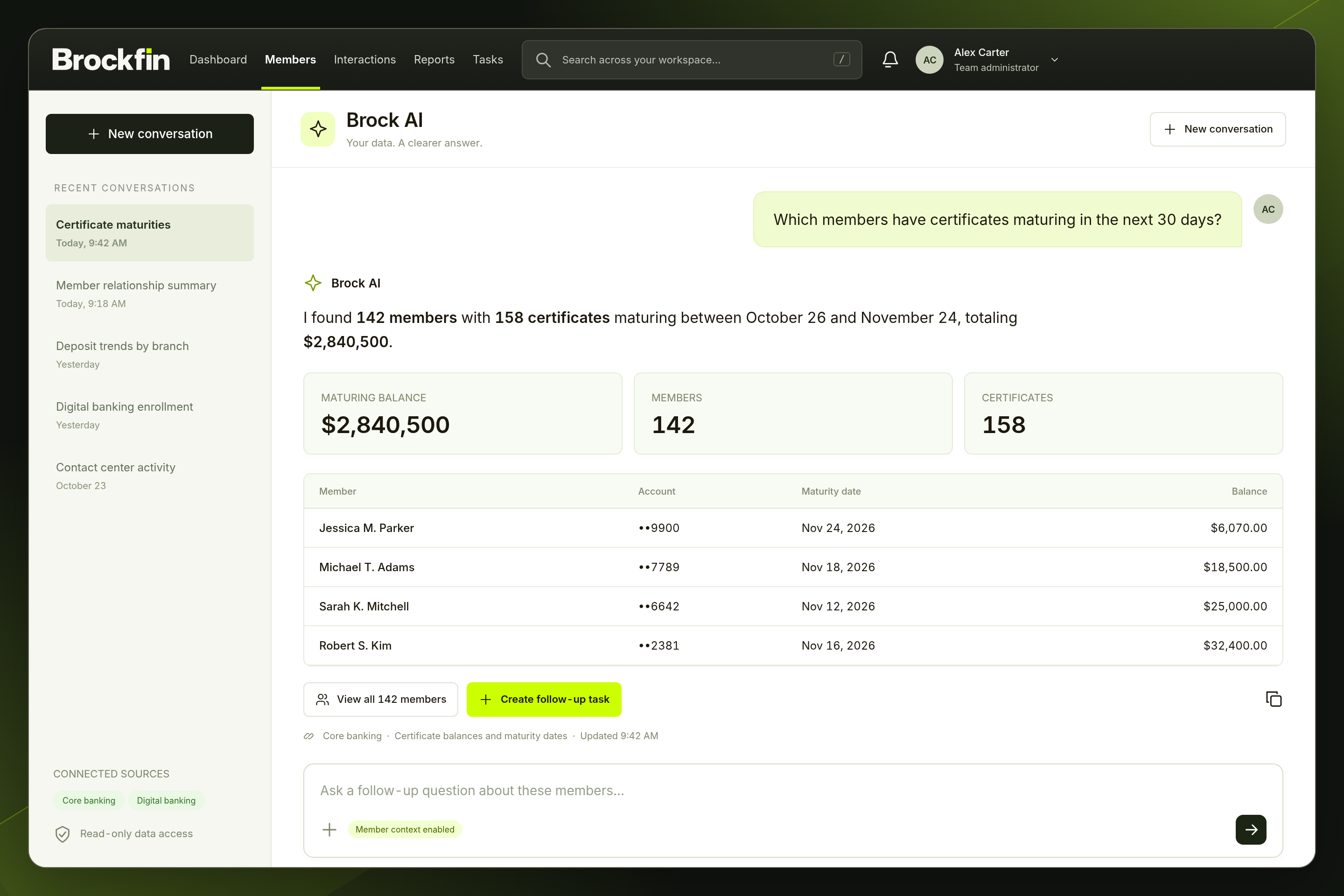Click Create follow-up task
The image size is (1344, 896).
tap(544, 699)
